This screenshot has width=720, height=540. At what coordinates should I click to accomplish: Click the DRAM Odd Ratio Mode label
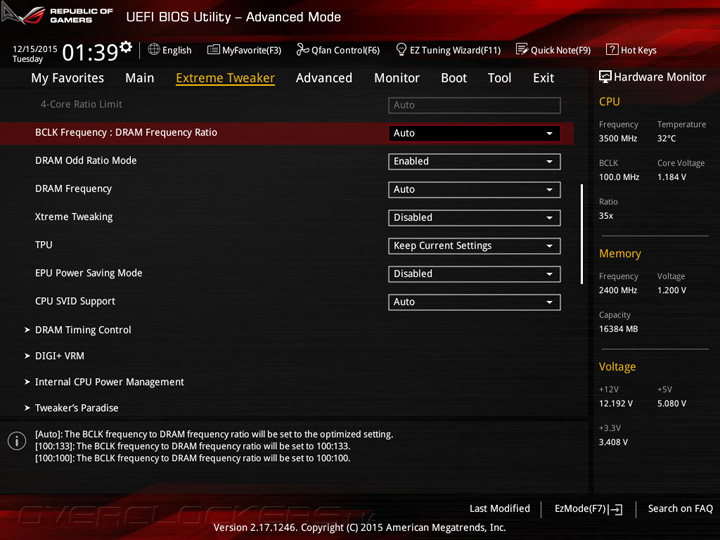tap(86, 161)
